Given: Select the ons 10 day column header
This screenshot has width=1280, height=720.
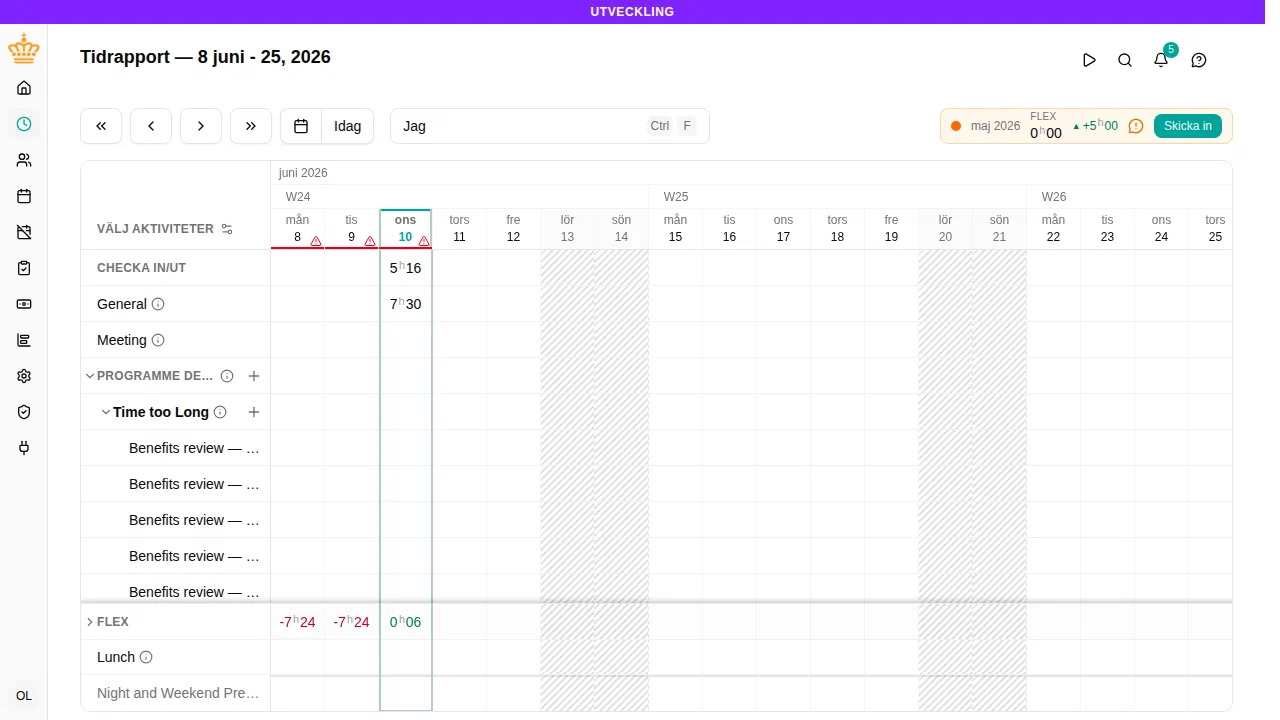Looking at the screenshot, I should click(406, 229).
